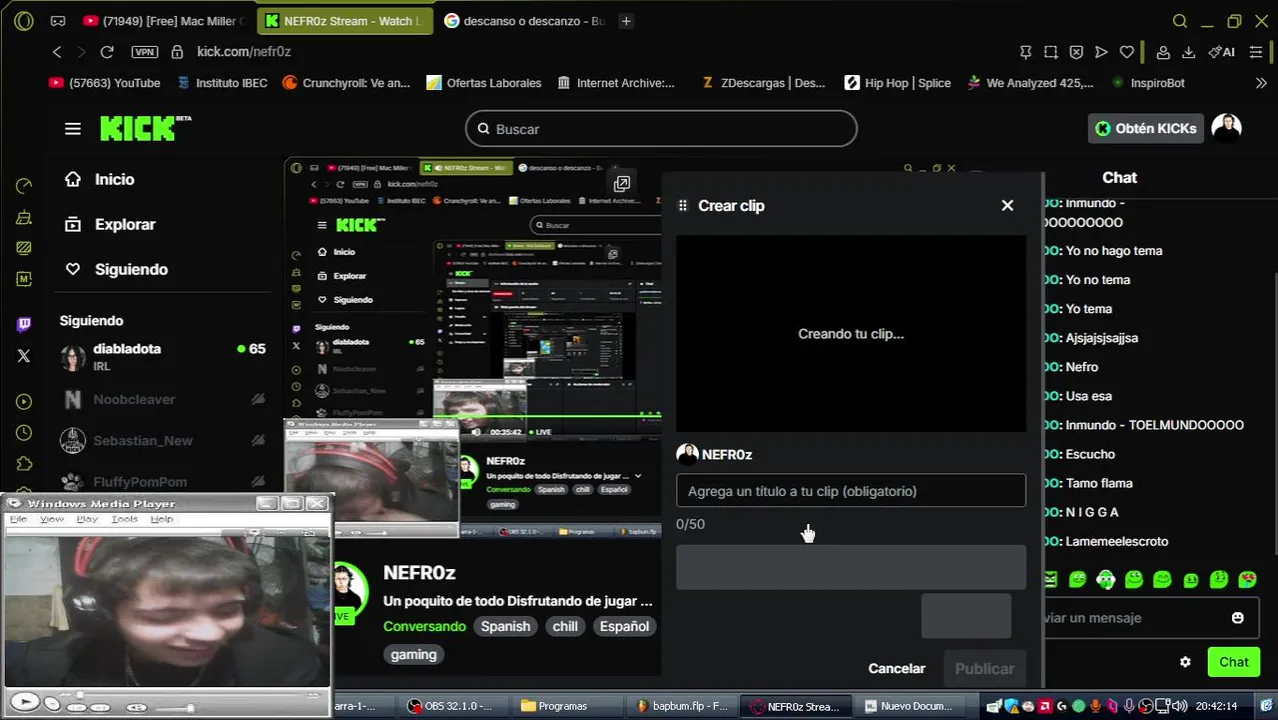Select Noobcleaver in the Siguiendo list
The image size is (1278, 720).
(x=163, y=400)
